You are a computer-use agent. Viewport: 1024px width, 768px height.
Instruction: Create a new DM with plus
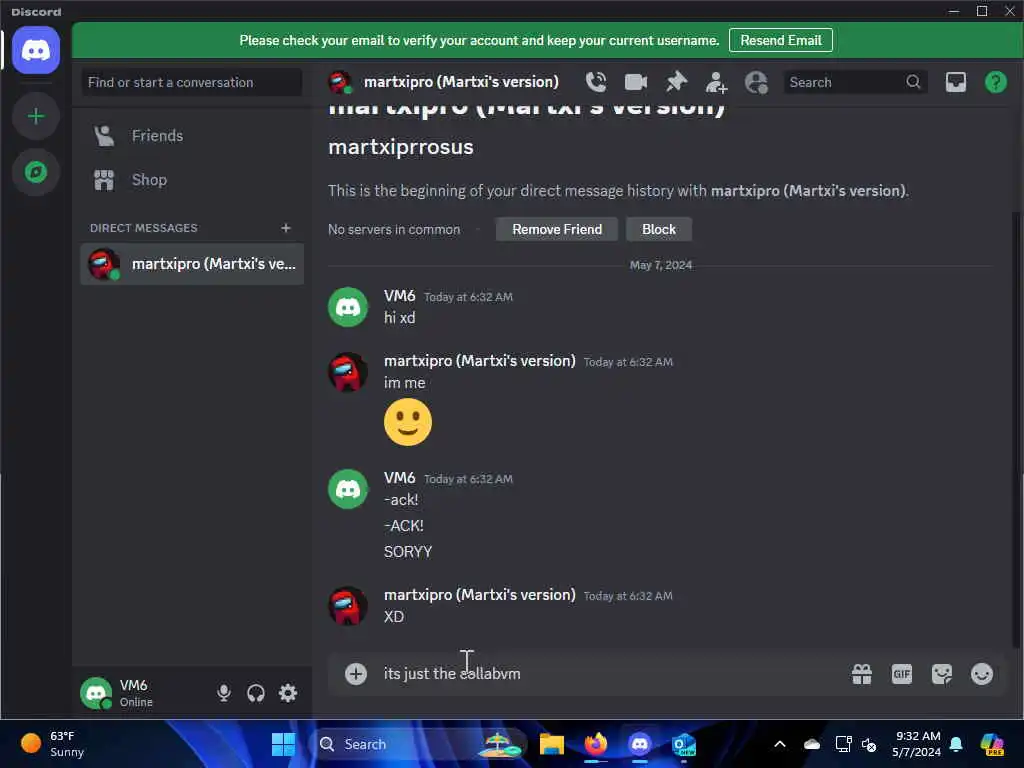[x=285, y=228]
